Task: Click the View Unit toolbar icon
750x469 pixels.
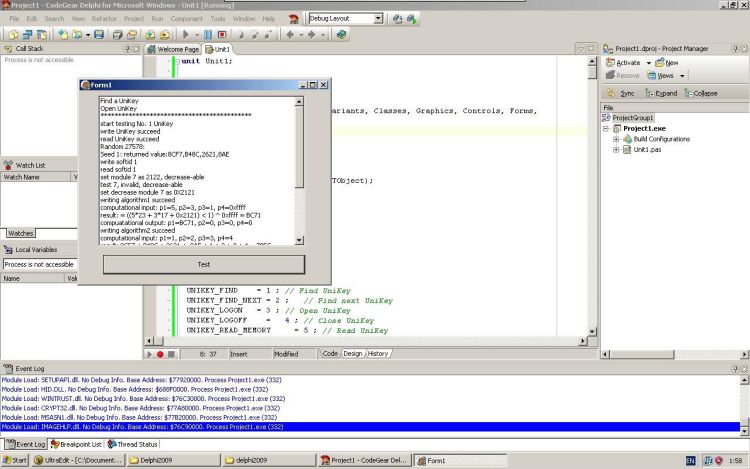Action: (x=13, y=34)
